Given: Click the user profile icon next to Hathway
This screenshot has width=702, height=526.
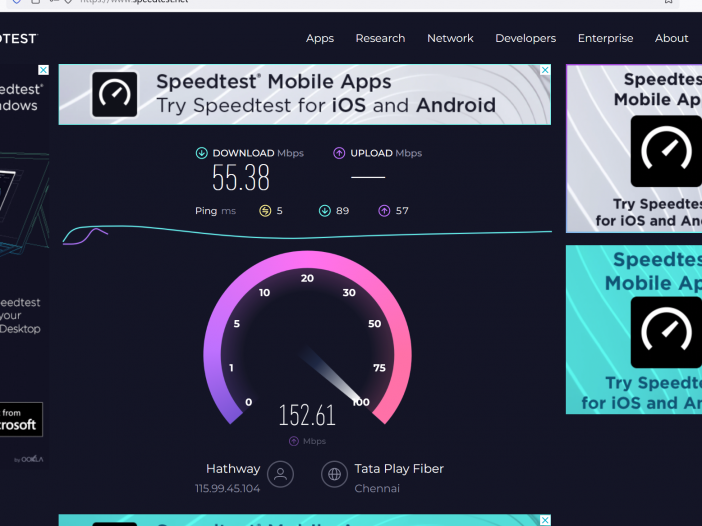Looking at the screenshot, I should [280, 474].
